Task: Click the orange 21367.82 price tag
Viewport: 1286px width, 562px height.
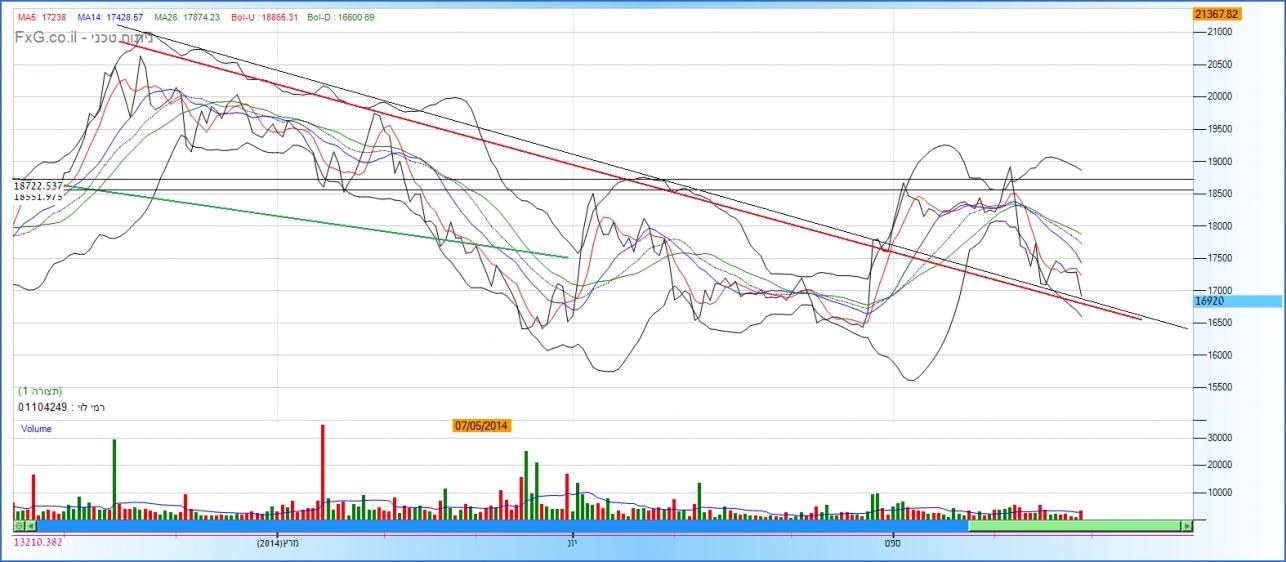Action: [1217, 14]
